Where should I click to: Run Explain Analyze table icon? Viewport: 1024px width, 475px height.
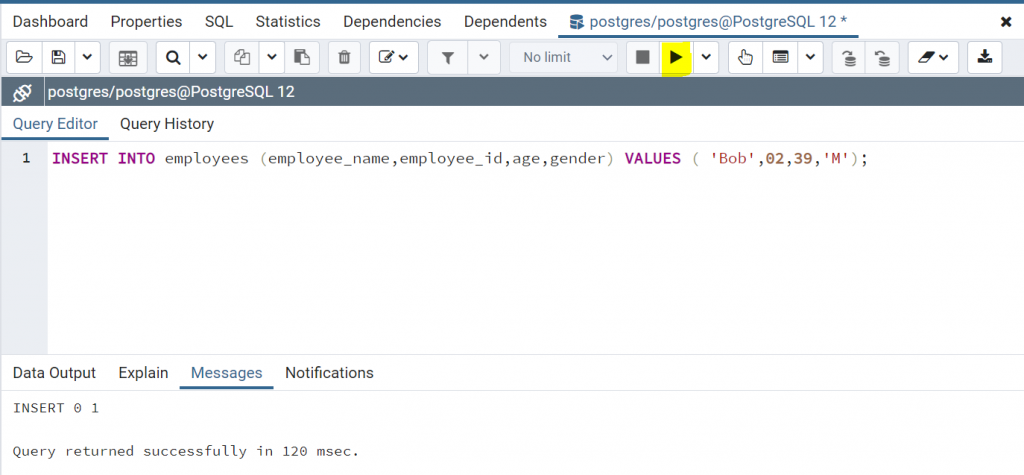click(780, 57)
